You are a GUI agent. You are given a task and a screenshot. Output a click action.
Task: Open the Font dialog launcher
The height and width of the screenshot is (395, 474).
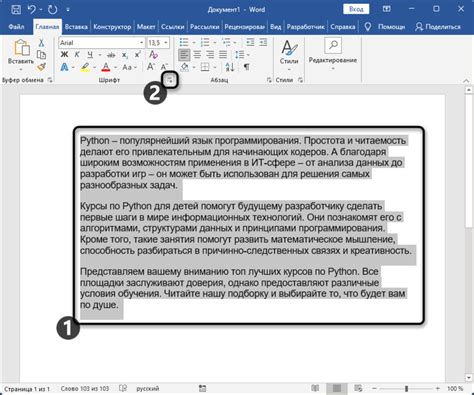pos(170,80)
